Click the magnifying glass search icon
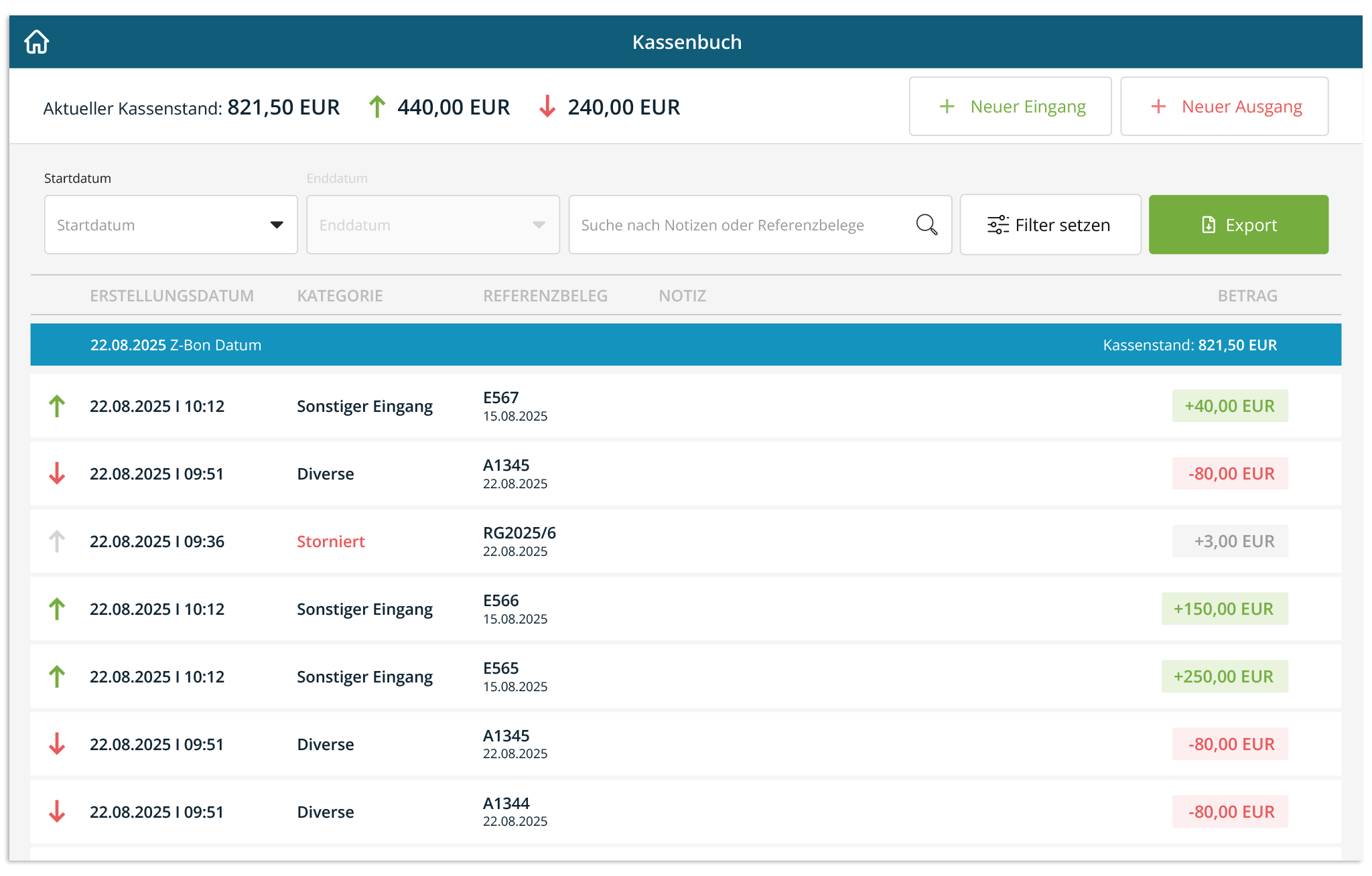Image resolution: width=1372 pixels, height=876 pixels. (x=926, y=224)
